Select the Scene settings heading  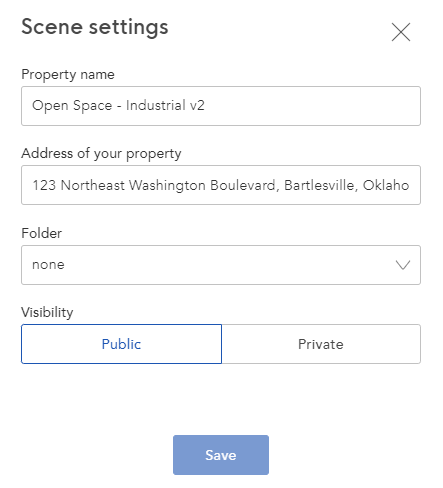point(95,27)
